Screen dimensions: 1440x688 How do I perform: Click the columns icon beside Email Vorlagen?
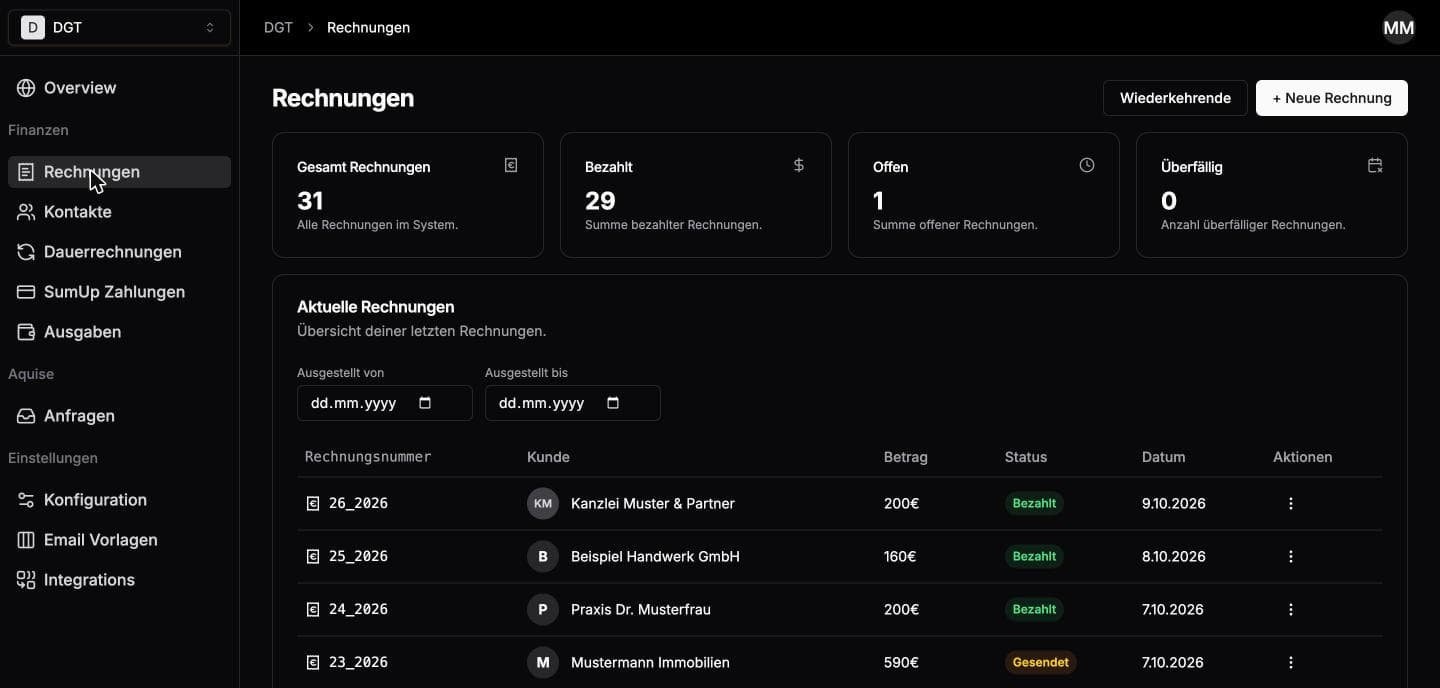(26, 540)
